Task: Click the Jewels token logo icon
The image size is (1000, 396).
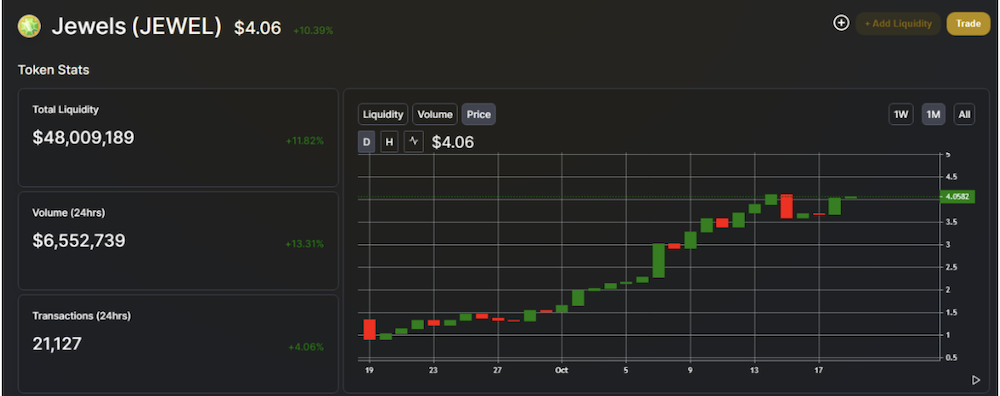Action: tap(29, 26)
